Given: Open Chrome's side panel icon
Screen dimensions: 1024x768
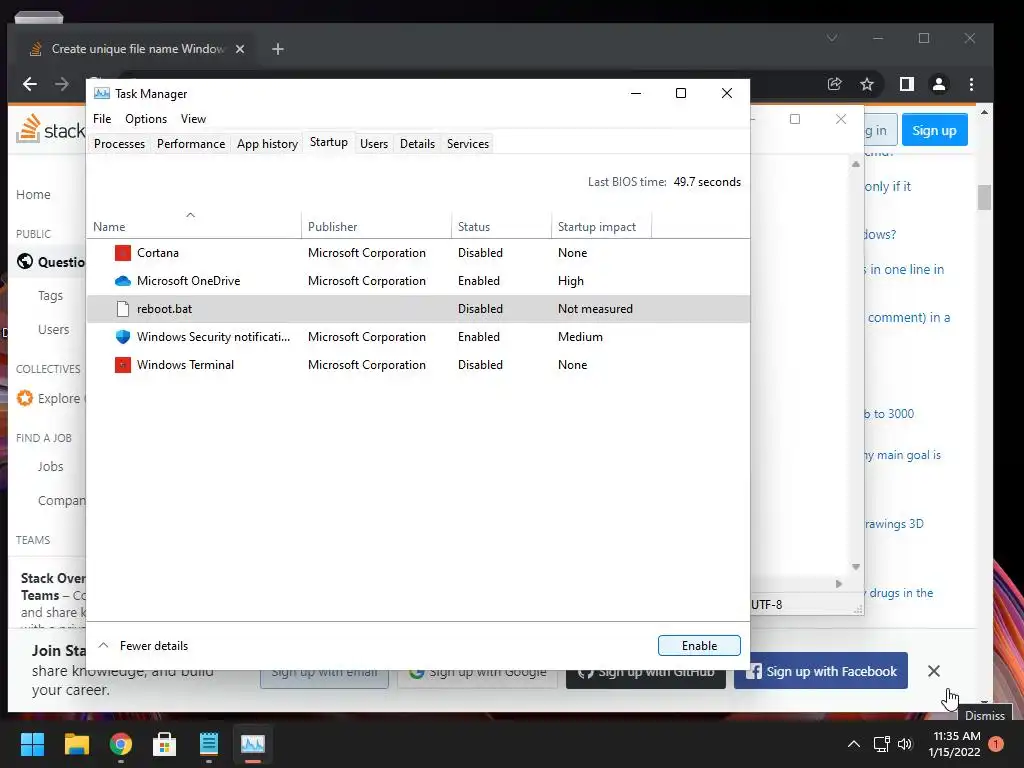Looking at the screenshot, I should click(906, 84).
